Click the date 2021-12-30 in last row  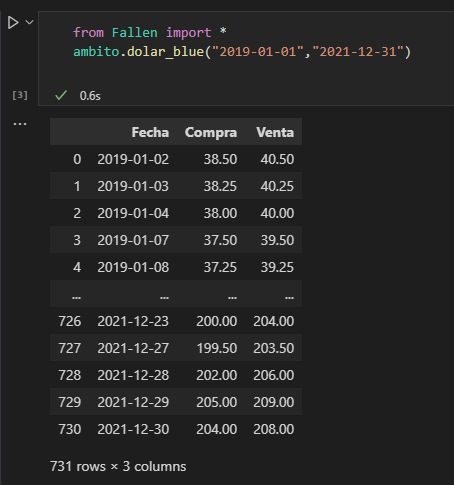[x=133, y=429]
